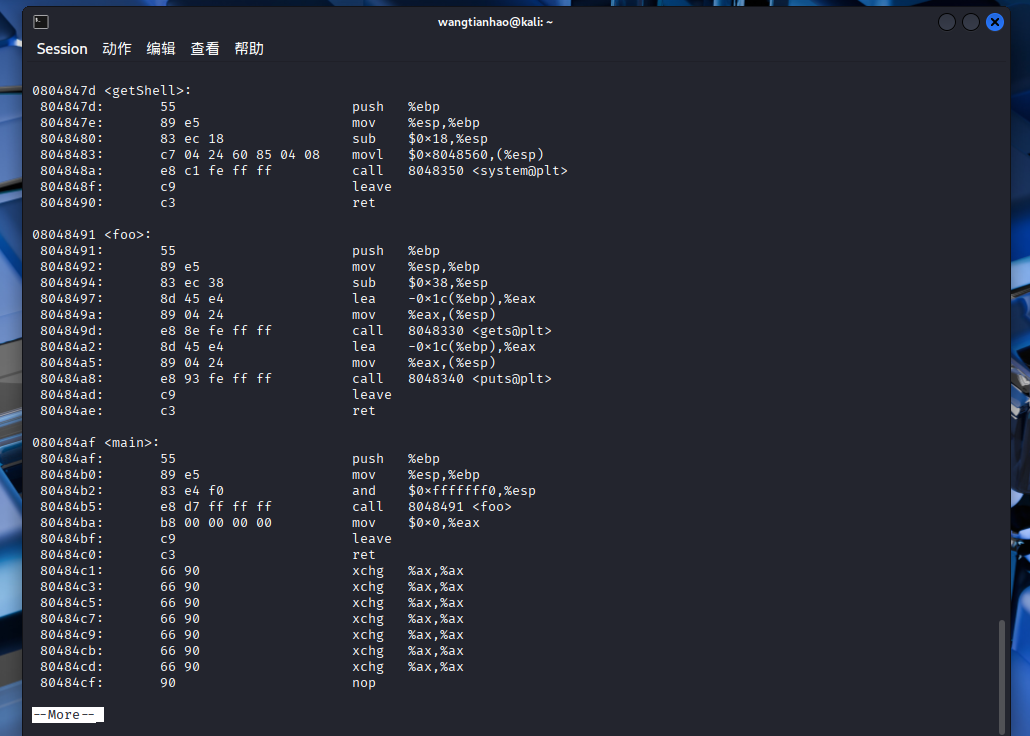Click the call 8048340 <puts@plt> text

452,379
